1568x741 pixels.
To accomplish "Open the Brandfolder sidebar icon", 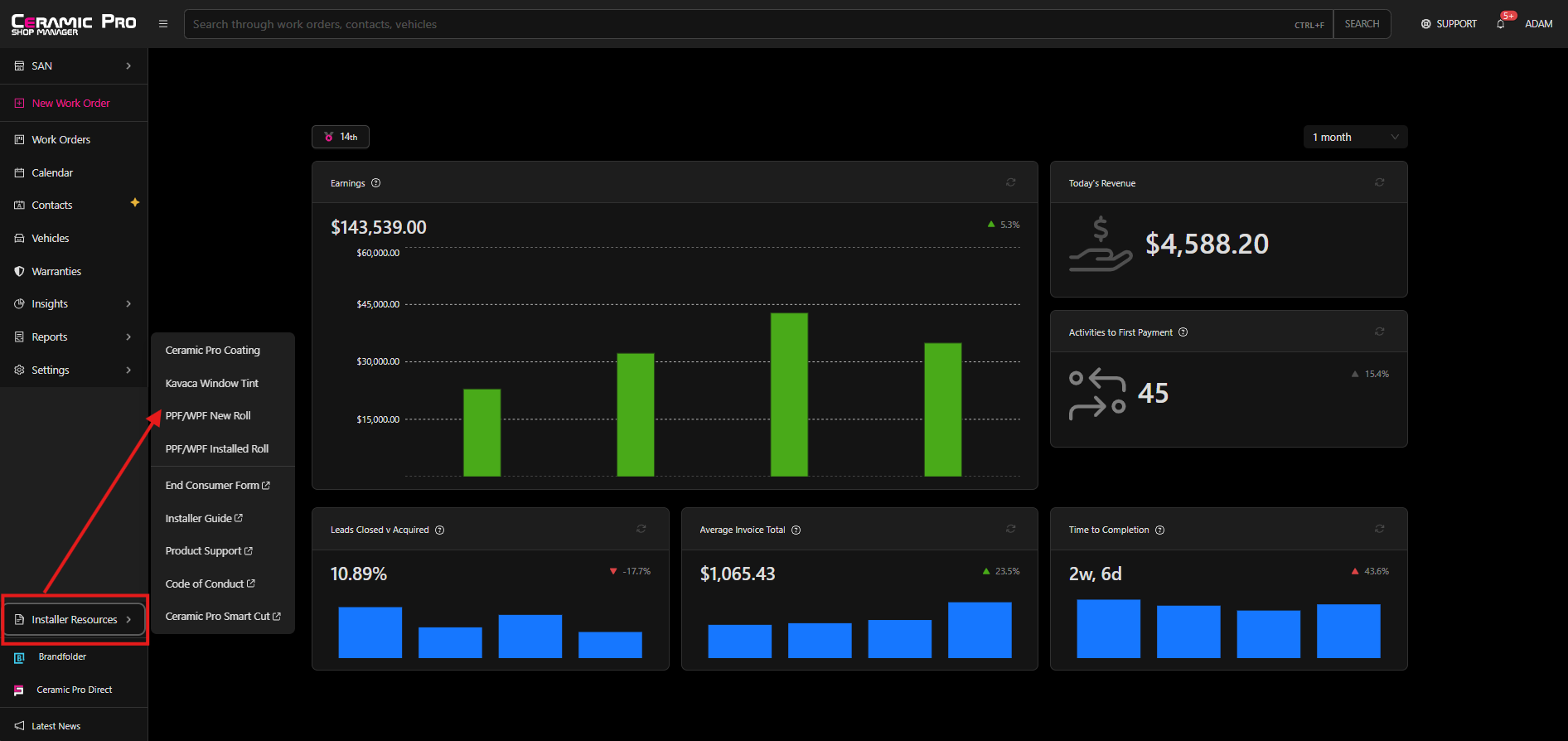I will [19, 657].
